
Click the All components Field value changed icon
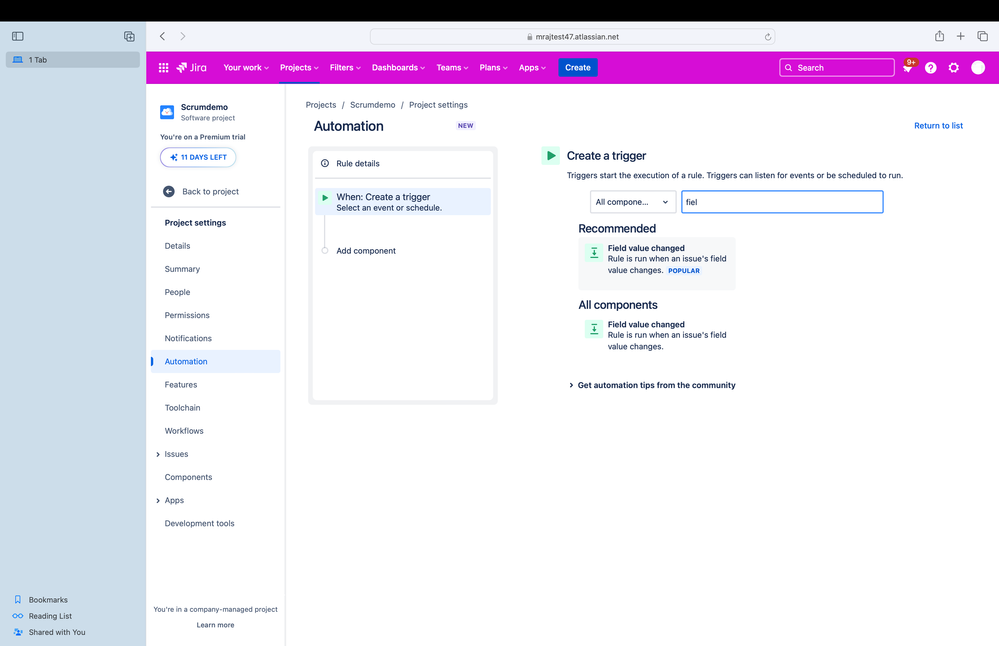tap(594, 329)
